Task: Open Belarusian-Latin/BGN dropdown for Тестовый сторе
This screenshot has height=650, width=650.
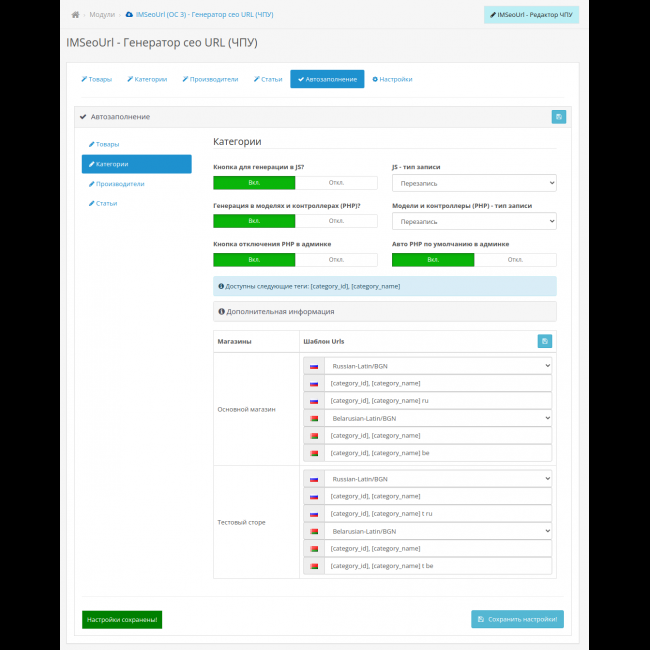Action: (437, 531)
